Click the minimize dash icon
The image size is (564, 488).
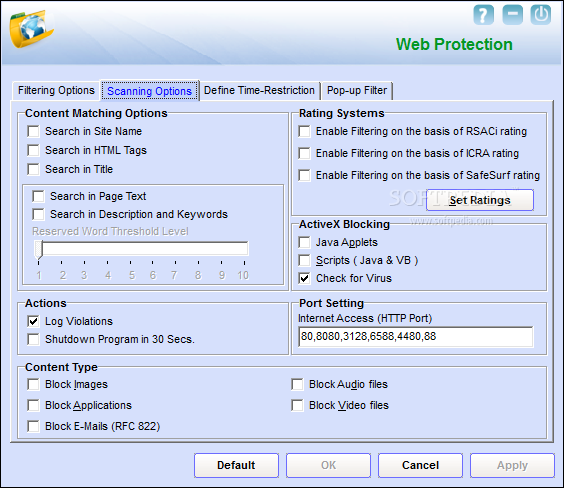click(x=512, y=15)
